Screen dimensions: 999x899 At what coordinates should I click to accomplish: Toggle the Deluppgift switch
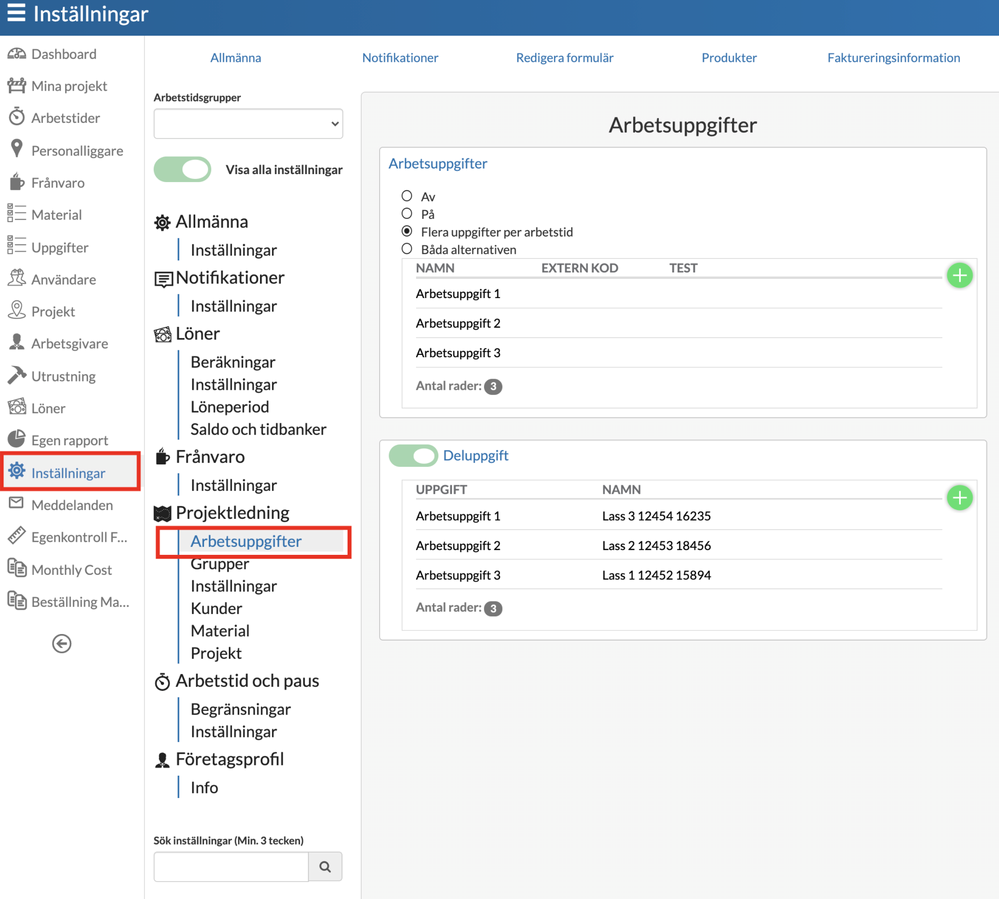point(413,456)
